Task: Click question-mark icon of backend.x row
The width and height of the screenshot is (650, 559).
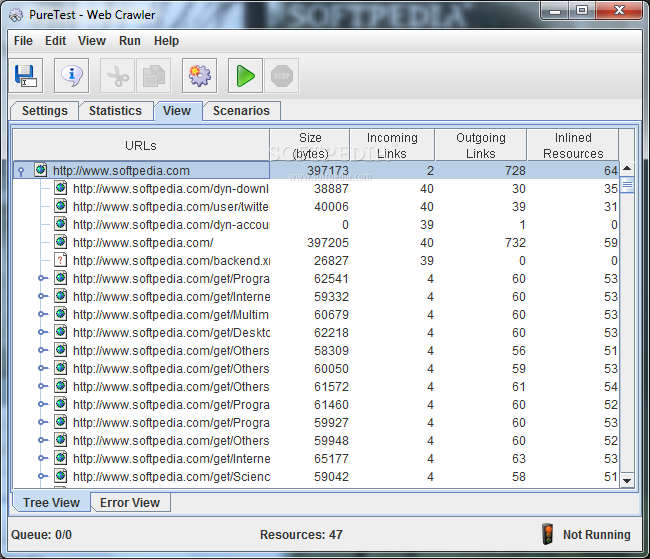Action: (x=61, y=260)
